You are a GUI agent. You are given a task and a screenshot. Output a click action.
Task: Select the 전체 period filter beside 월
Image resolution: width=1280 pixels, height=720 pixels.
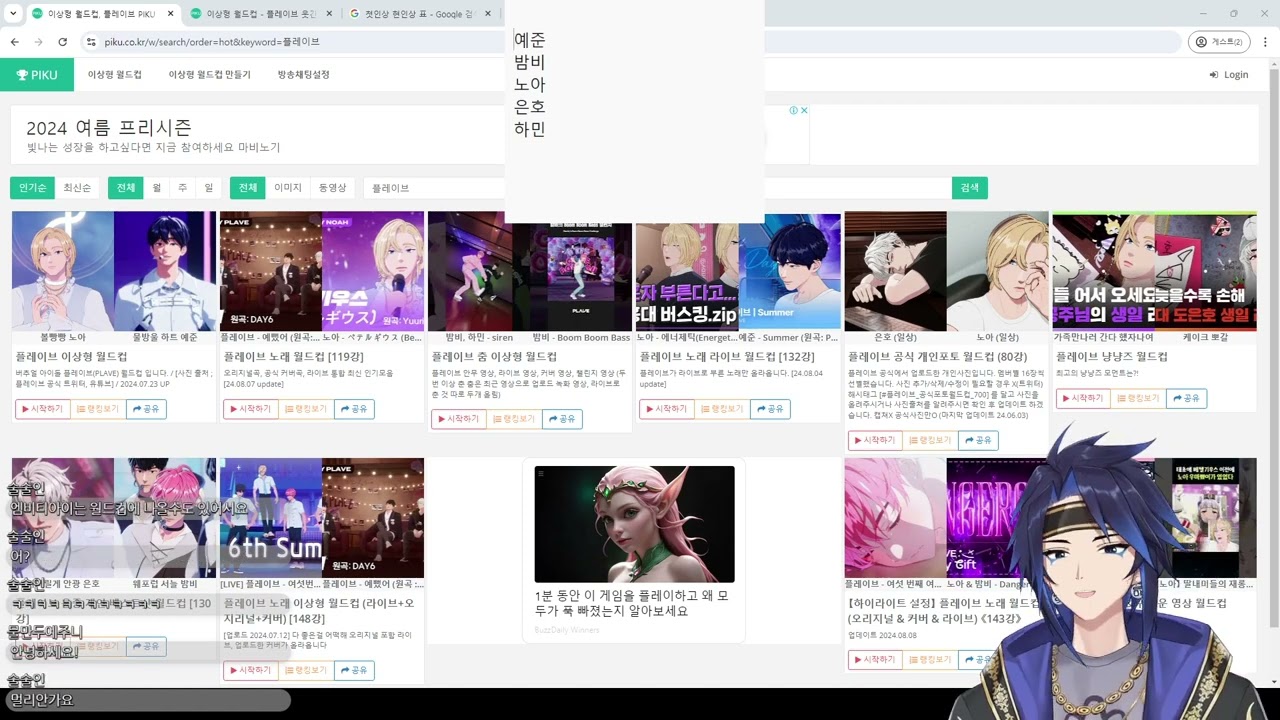click(x=126, y=188)
